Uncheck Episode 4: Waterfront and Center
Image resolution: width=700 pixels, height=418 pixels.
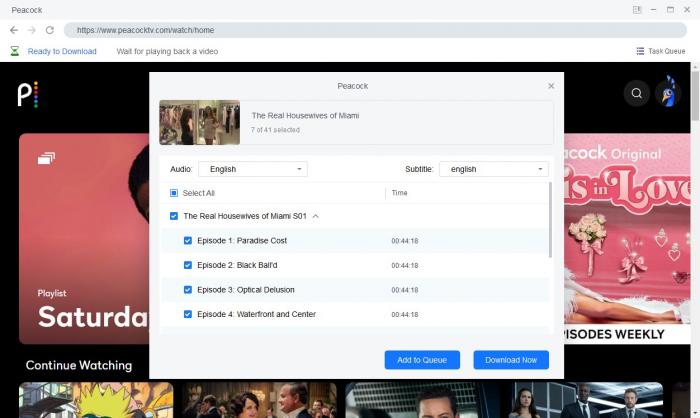point(188,314)
